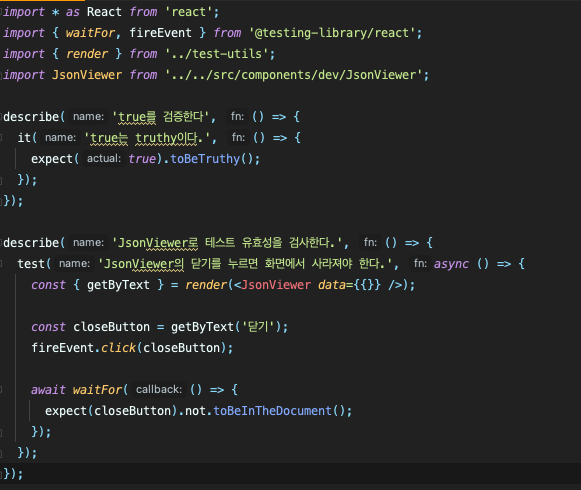Click the 'not' modifier
Viewport: 581px width, 490px height.
click(195, 411)
